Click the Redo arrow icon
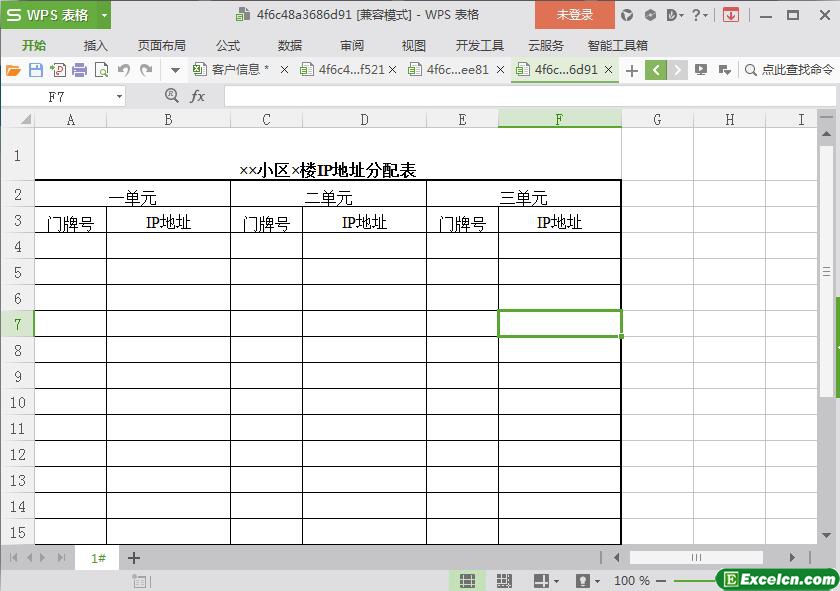This screenshot has height=591, width=840. pos(146,70)
